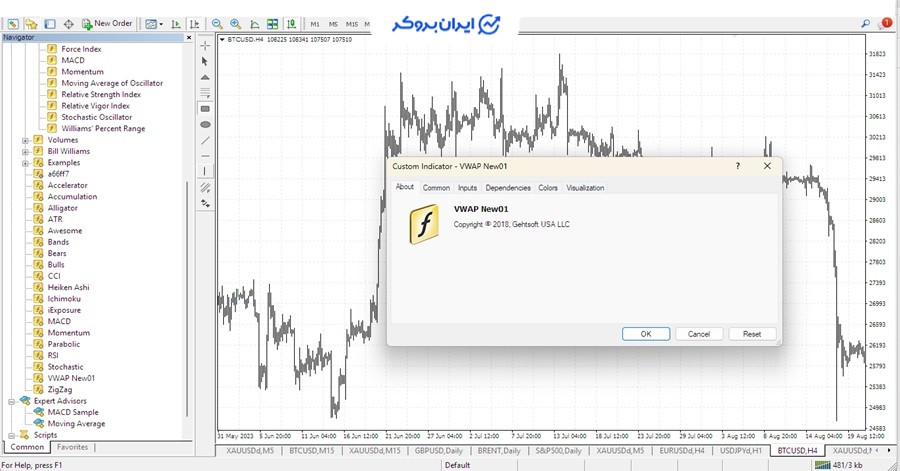This screenshot has height=471, width=900.
Task: Switch to the Colors tab
Action: 548,188
